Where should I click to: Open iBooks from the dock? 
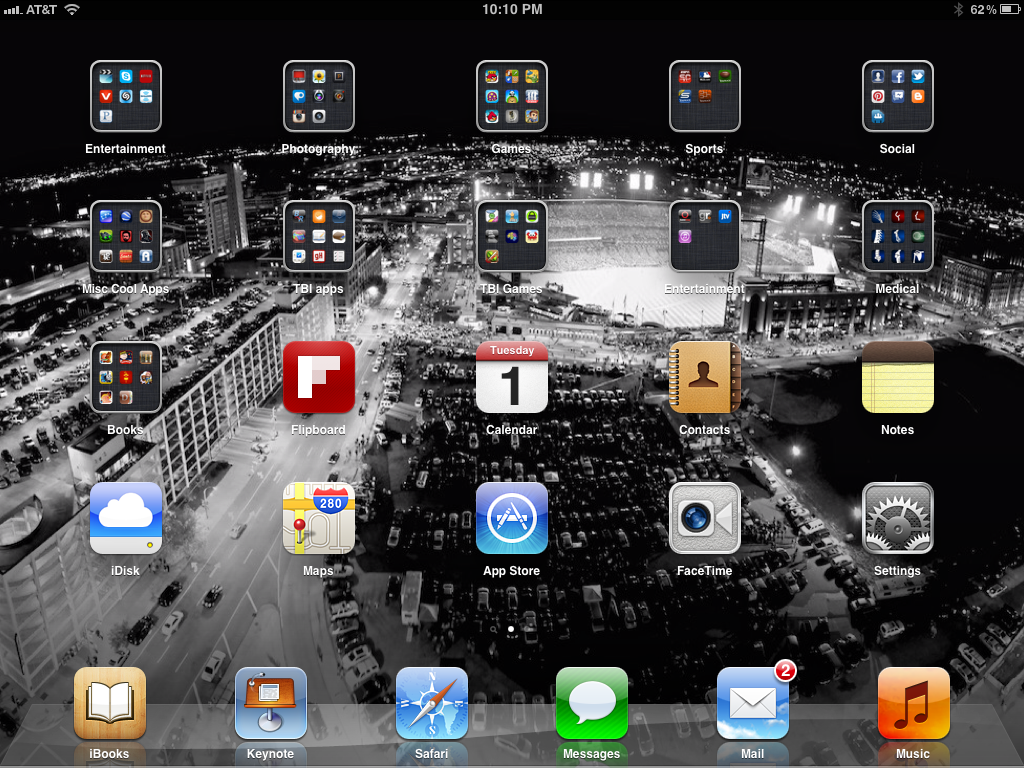tap(110, 703)
